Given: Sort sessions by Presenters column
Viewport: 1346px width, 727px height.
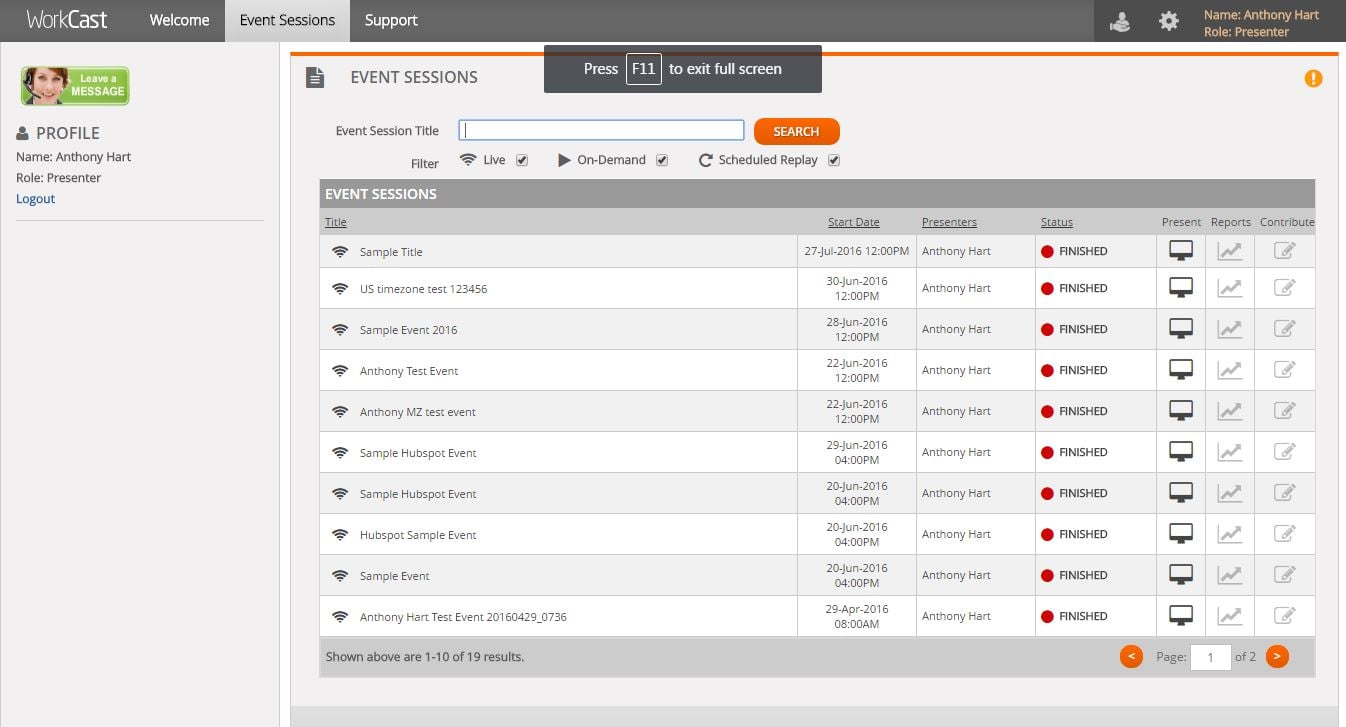Looking at the screenshot, I should coord(949,222).
